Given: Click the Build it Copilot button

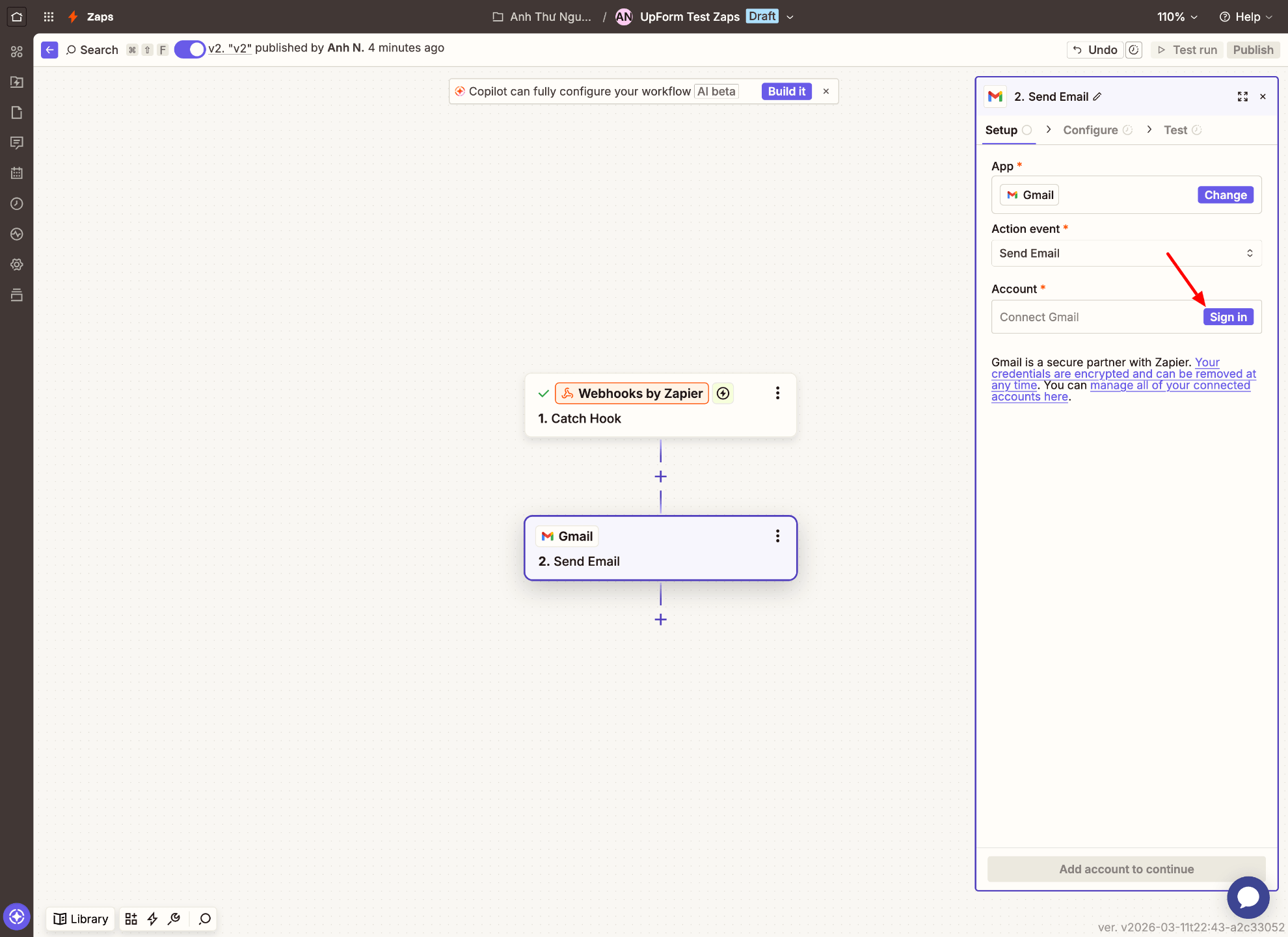Looking at the screenshot, I should click(x=786, y=92).
